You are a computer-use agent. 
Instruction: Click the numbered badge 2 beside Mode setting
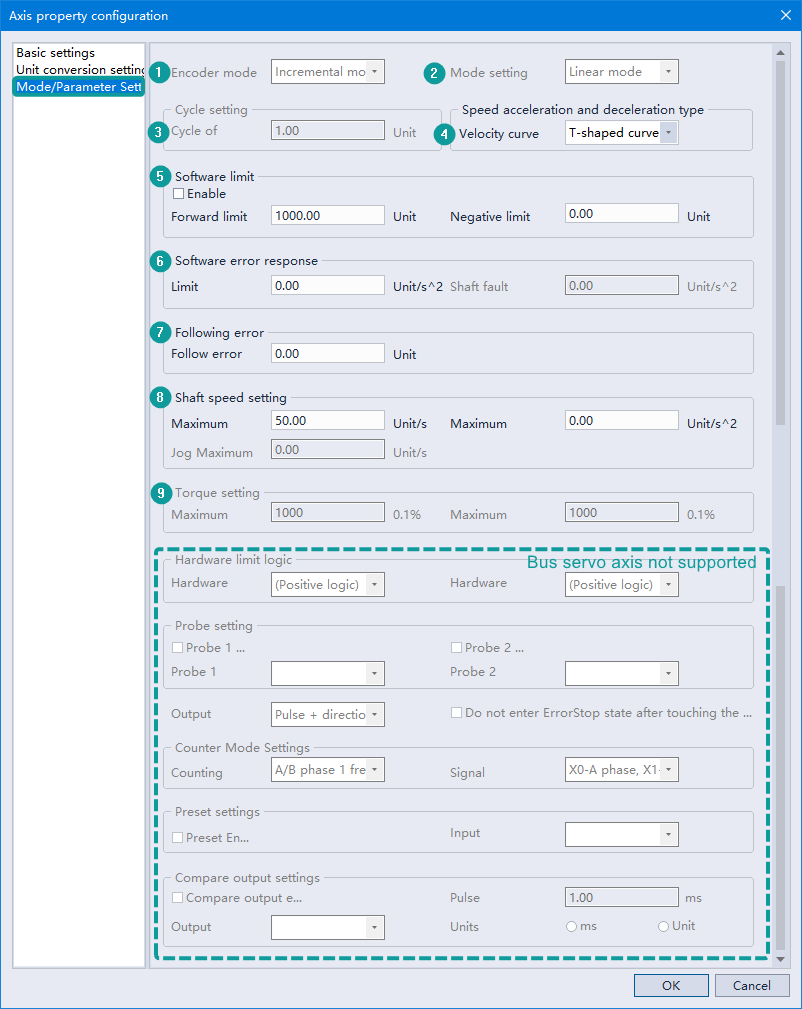pyautogui.click(x=434, y=72)
